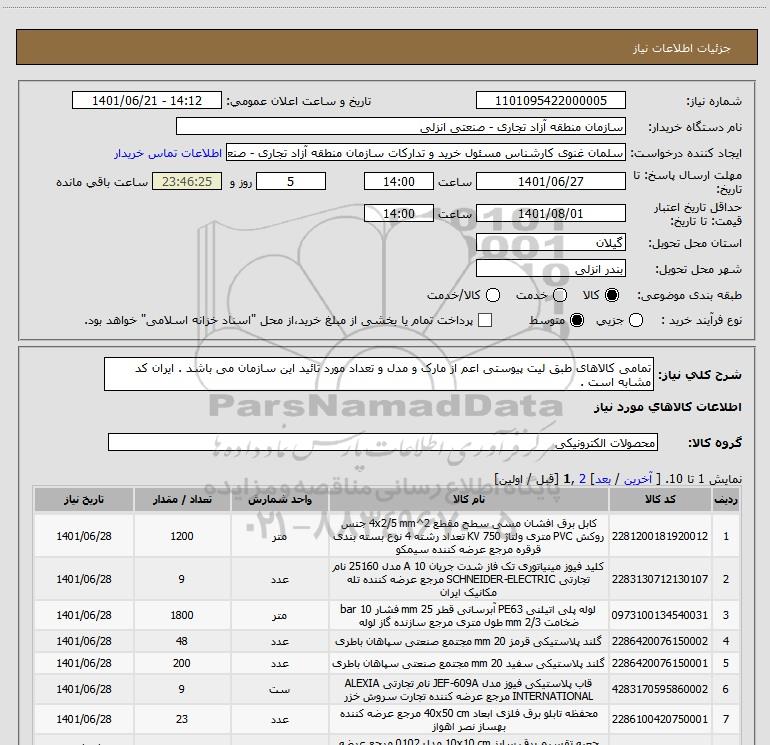Click delivery city field بندر انزلی
Viewport: 770px width, 745px height.
coord(550,268)
